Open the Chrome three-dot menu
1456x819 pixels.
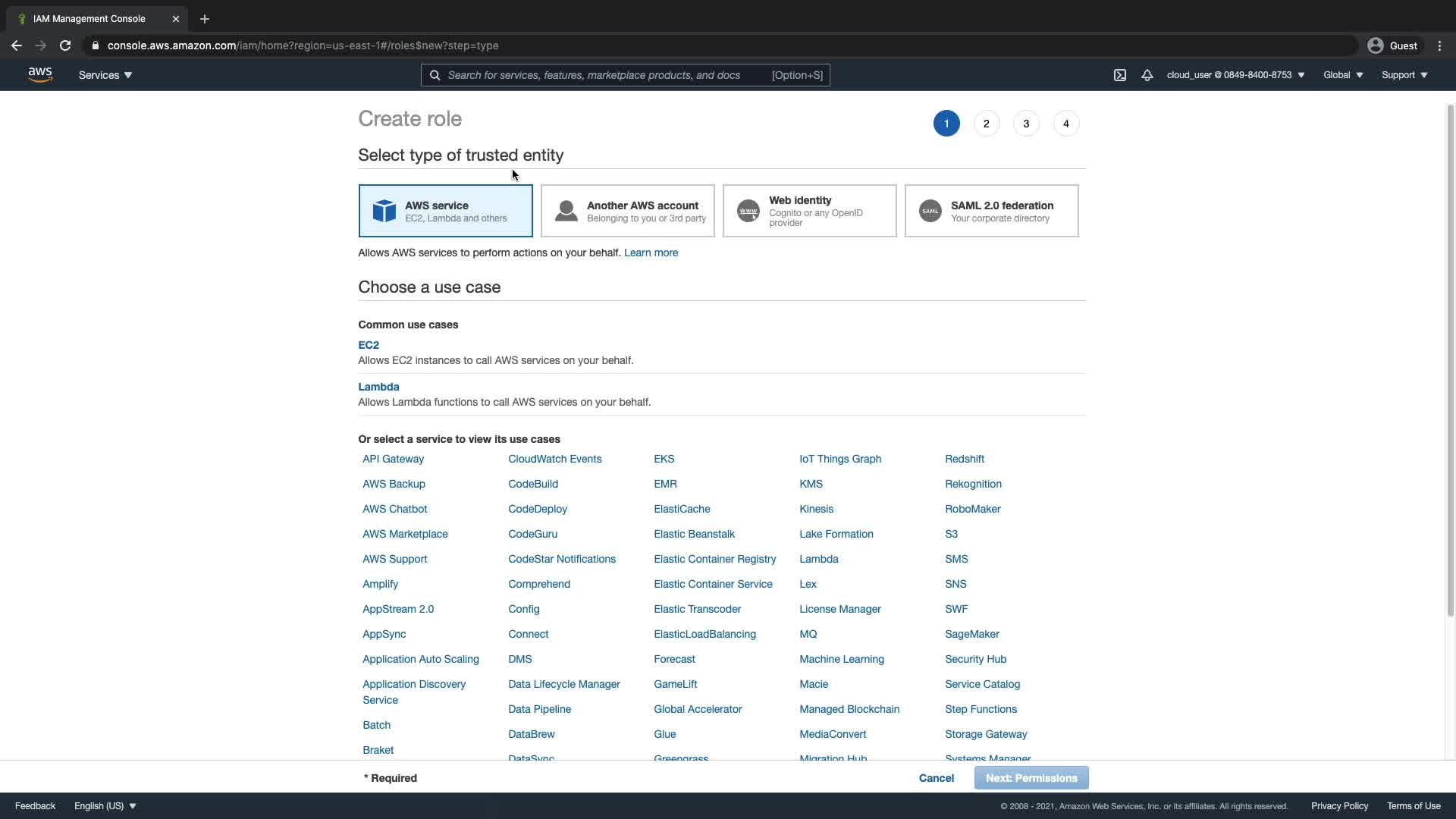coord(1439,45)
